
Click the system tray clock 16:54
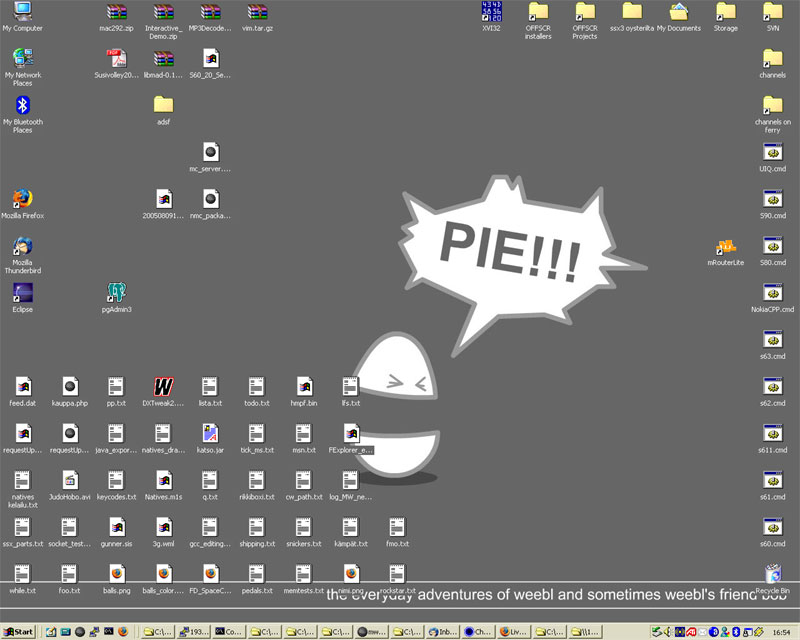[x=781, y=632]
